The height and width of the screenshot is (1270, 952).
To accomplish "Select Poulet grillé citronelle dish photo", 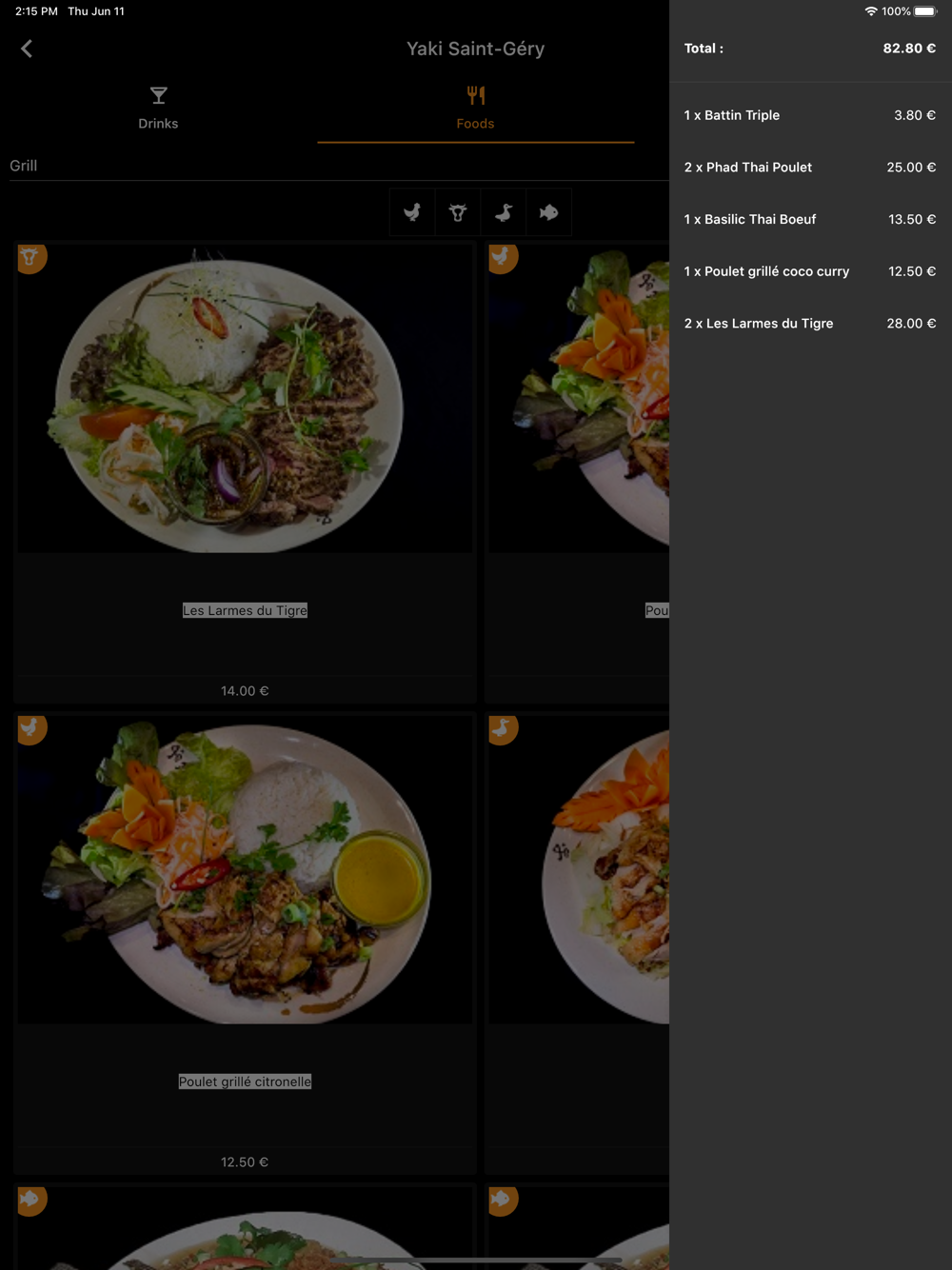I will [x=245, y=869].
